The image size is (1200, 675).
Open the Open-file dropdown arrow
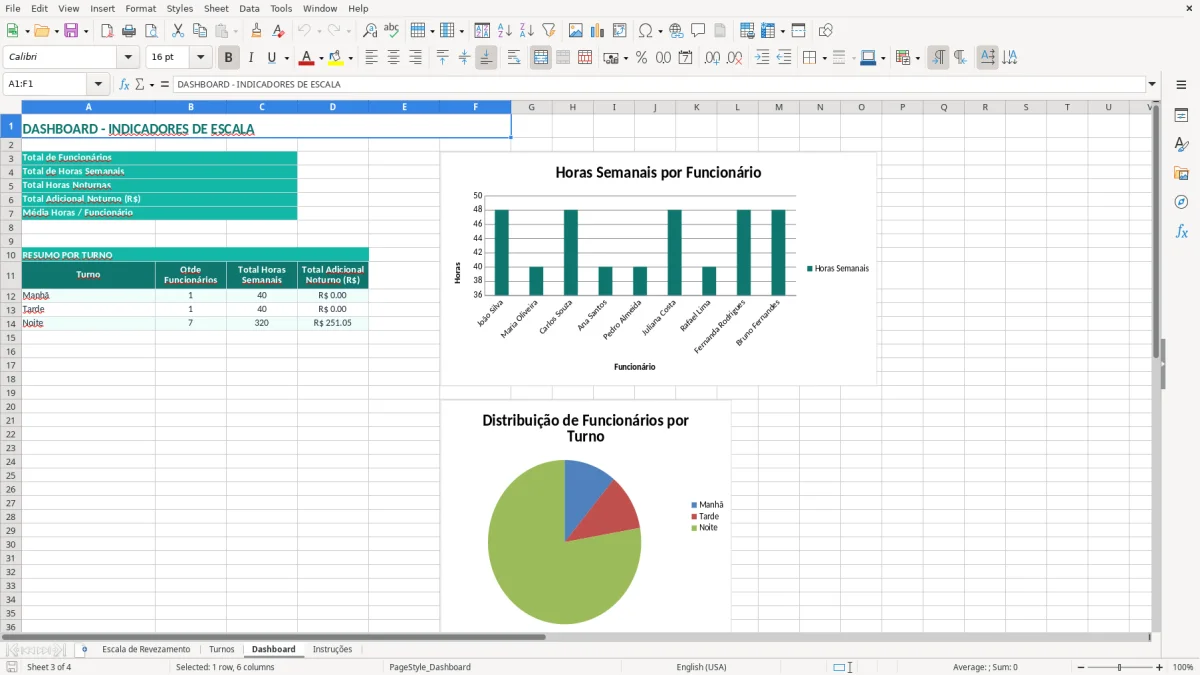[x=55, y=31]
